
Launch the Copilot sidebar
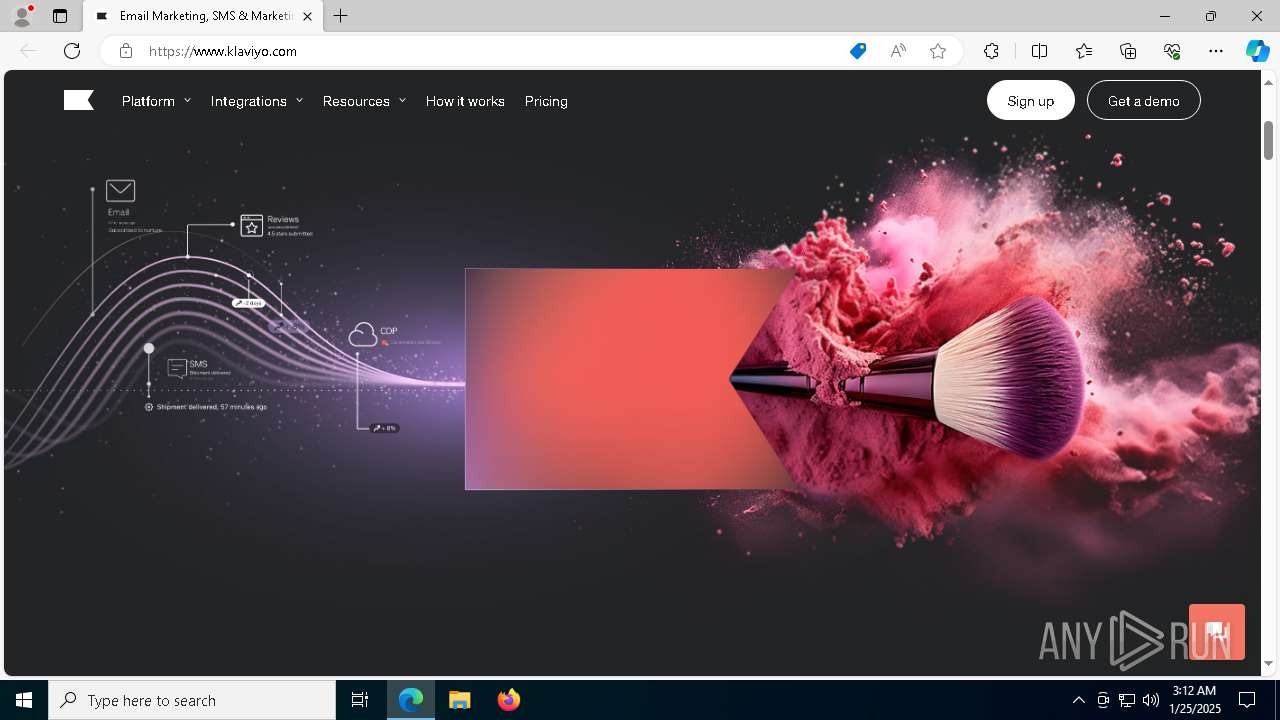(1257, 51)
